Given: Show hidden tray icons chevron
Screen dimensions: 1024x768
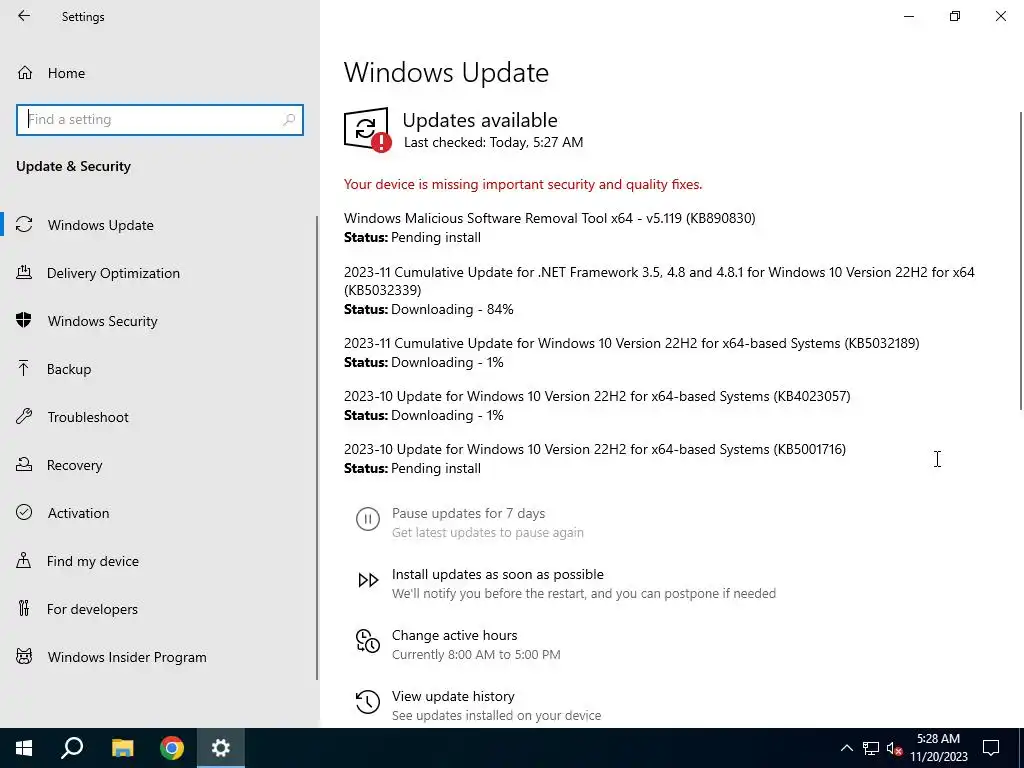Looking at the screenshot, I should pyautogui.click(x=846, y=748).
